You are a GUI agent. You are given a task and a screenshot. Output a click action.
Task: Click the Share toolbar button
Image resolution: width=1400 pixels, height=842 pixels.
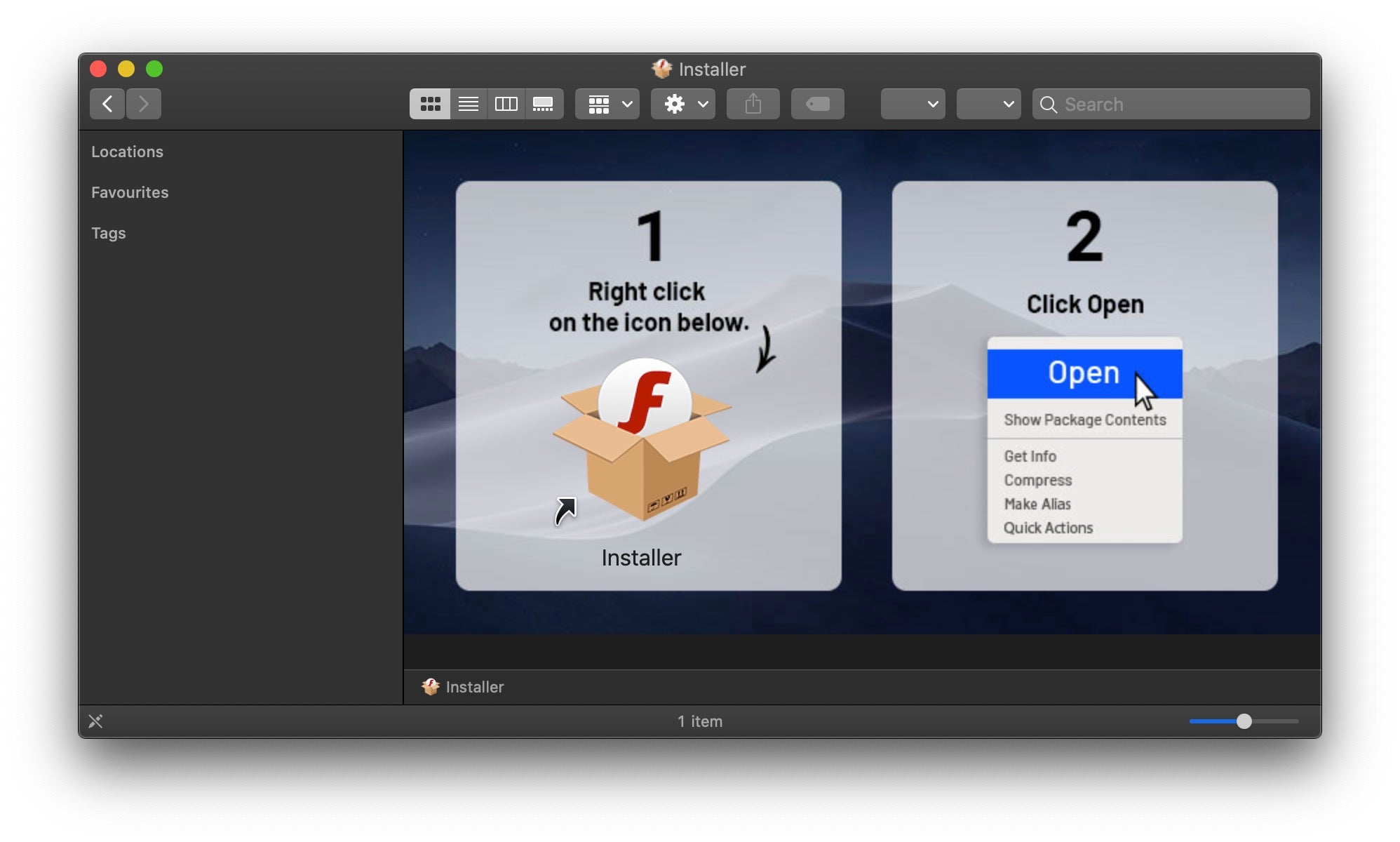tap(753, 104)
